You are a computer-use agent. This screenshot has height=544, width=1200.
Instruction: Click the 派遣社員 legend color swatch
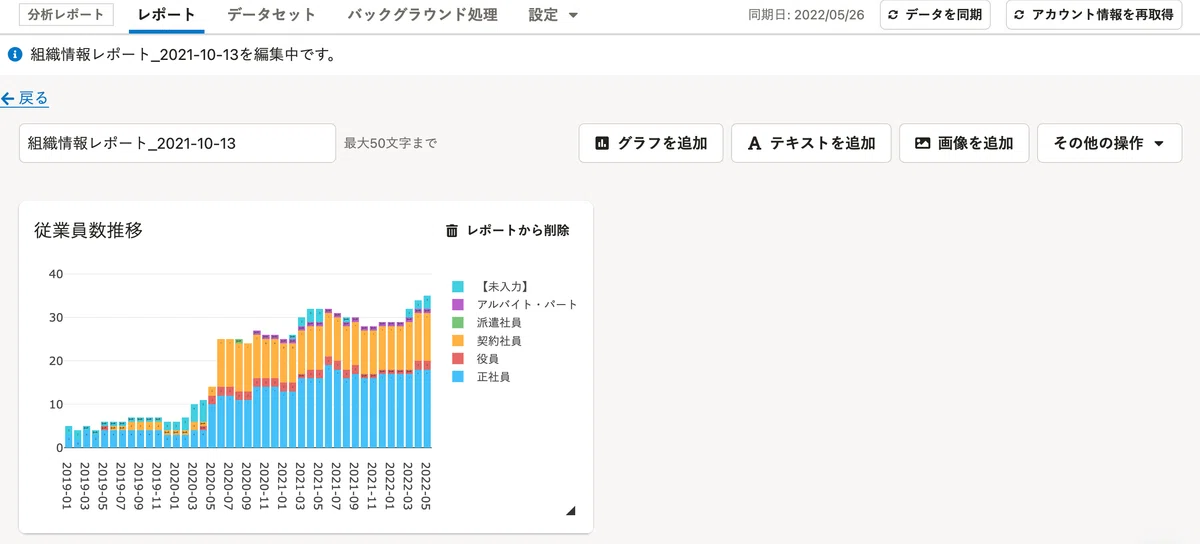click(x=458, y=323)
